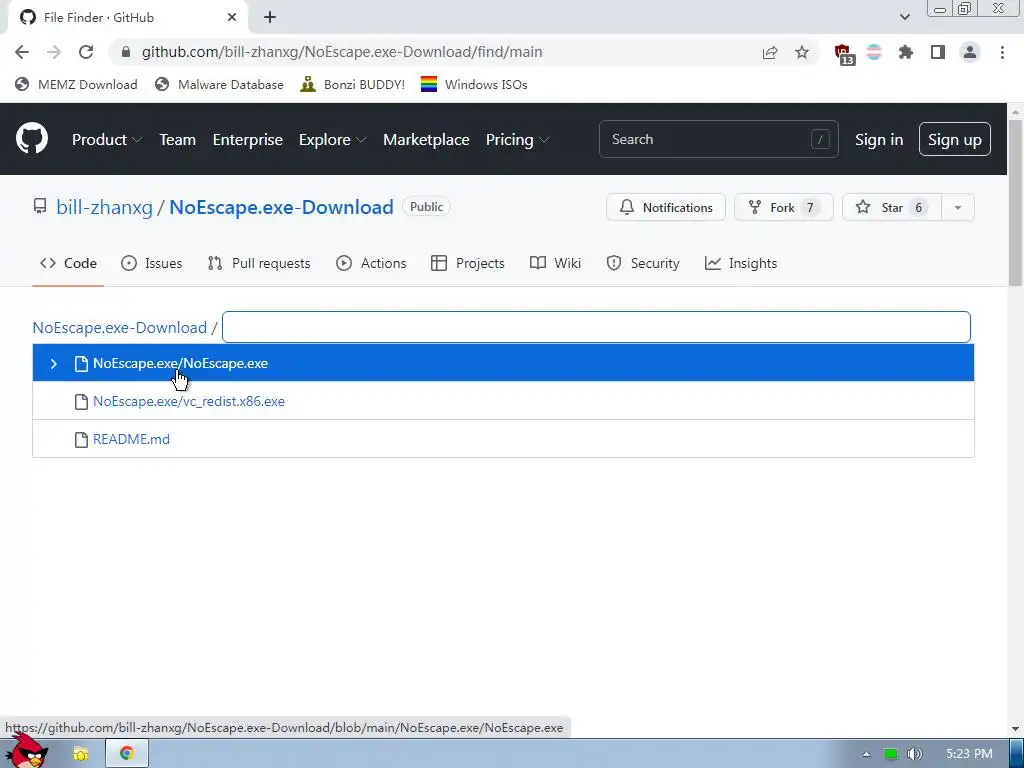Open the MEMZ Download bookmark
The height and width of the screenshot is (768, 1024).
76,84
